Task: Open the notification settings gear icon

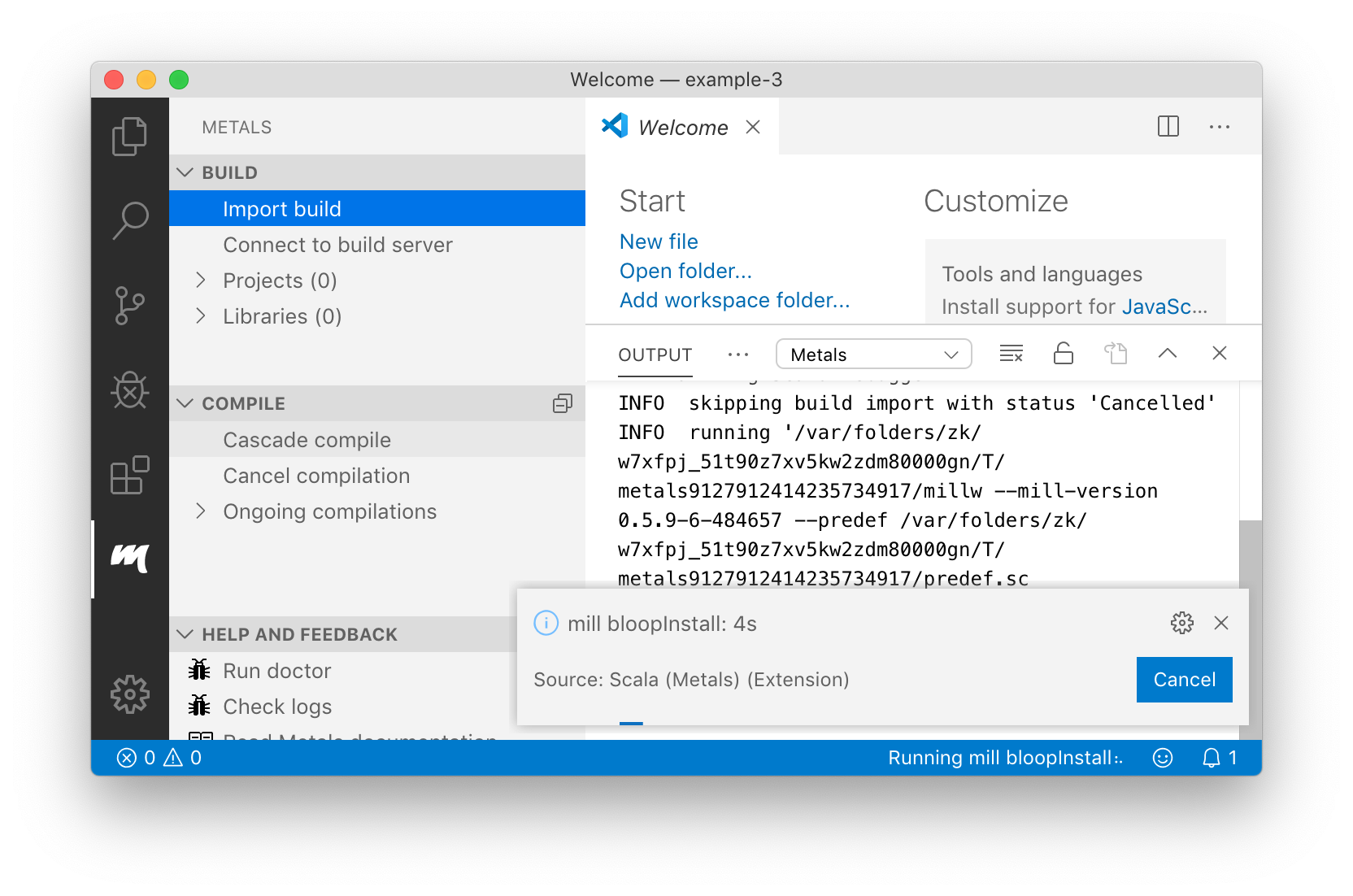Action: pyautogui.click(x=1182, y=623)
